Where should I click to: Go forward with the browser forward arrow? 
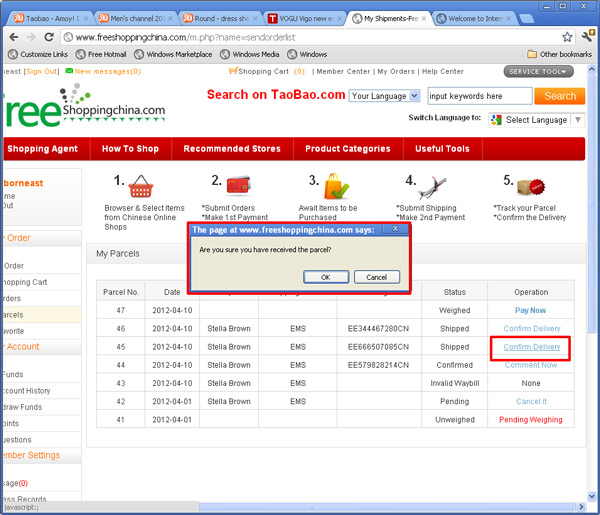(x=31, y=37)
